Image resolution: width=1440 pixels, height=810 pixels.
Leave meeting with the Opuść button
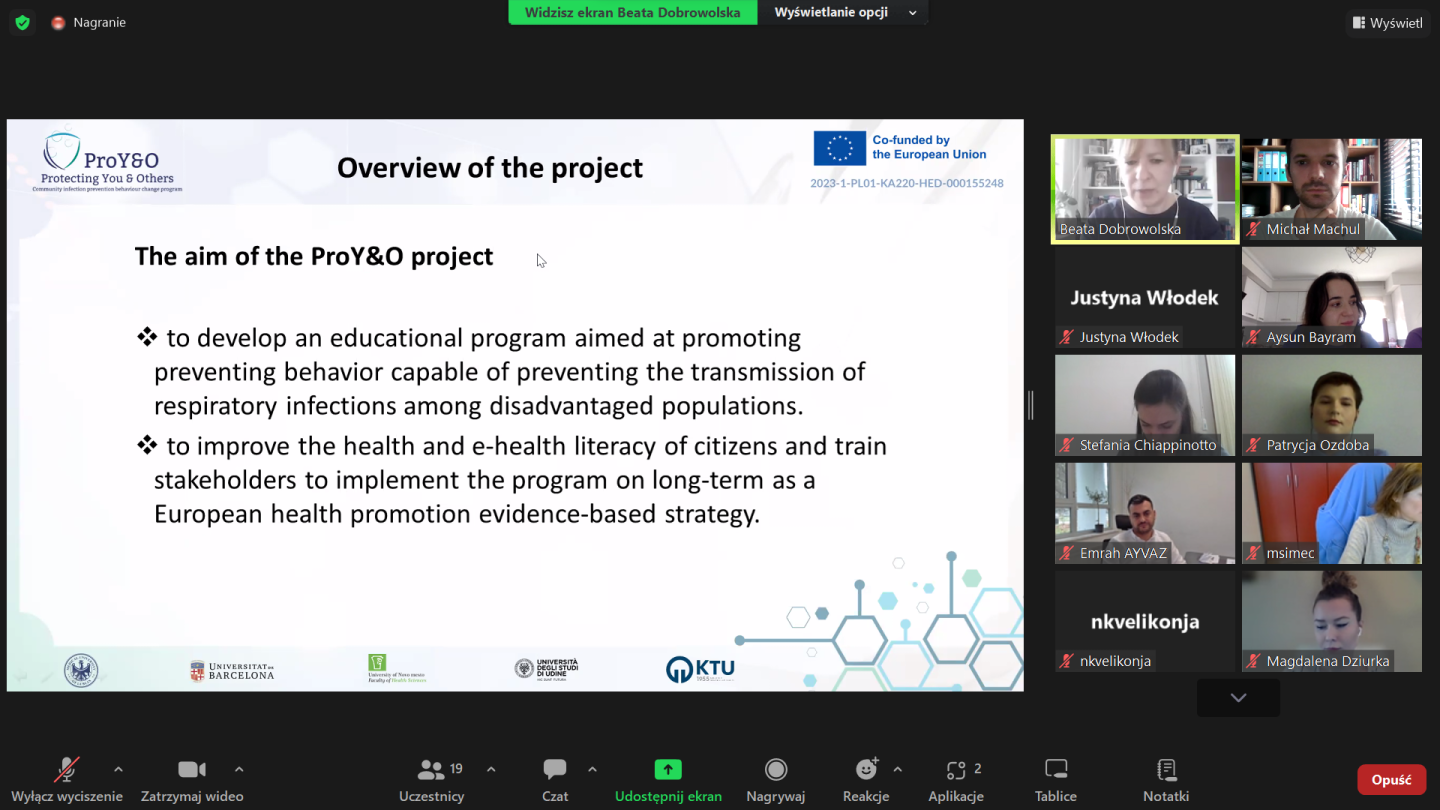click(1391, 780)
